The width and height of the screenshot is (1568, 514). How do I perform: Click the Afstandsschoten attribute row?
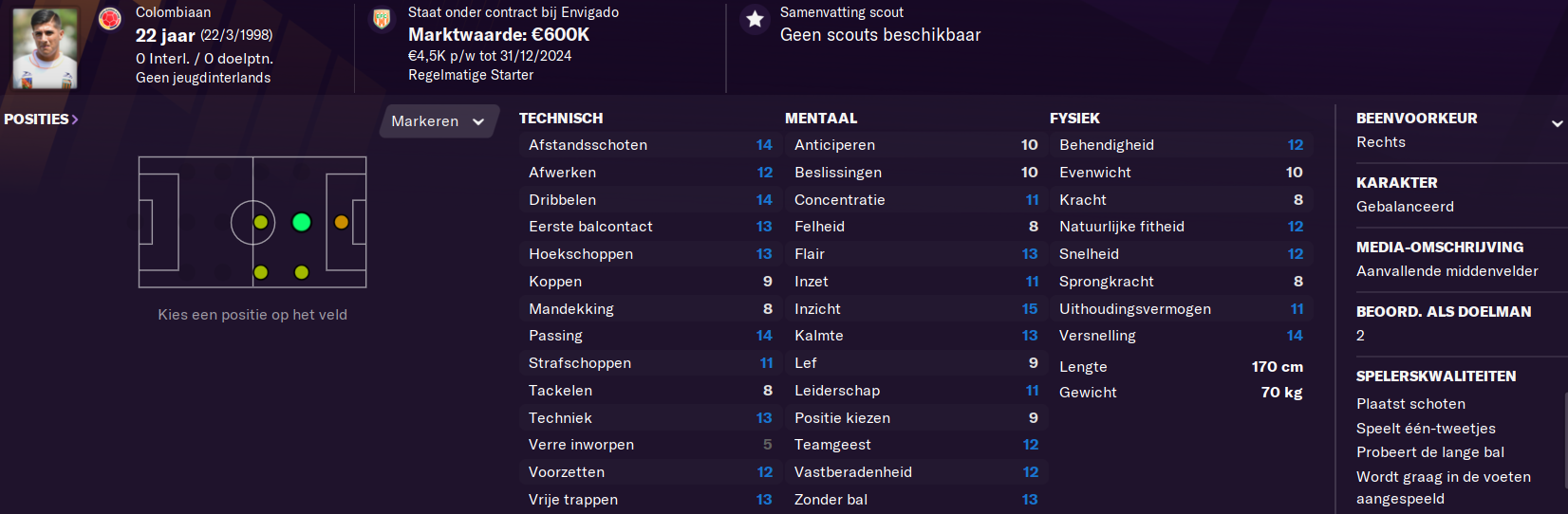650,145
